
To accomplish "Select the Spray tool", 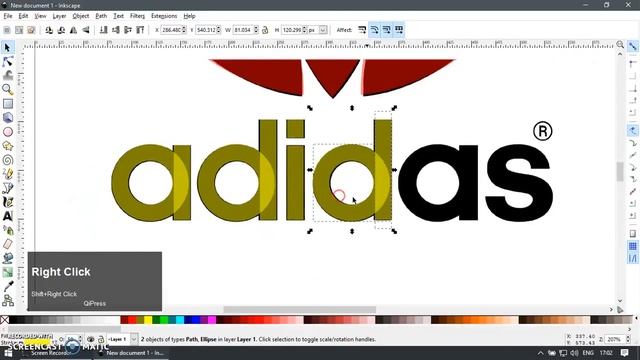I will 7,230.
